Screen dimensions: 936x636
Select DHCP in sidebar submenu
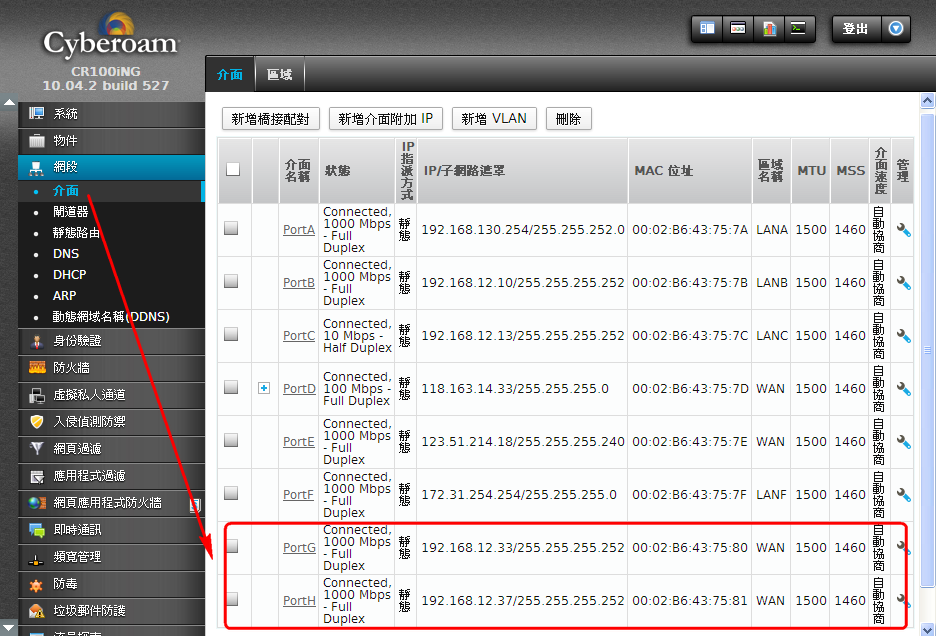pos(69,275)
